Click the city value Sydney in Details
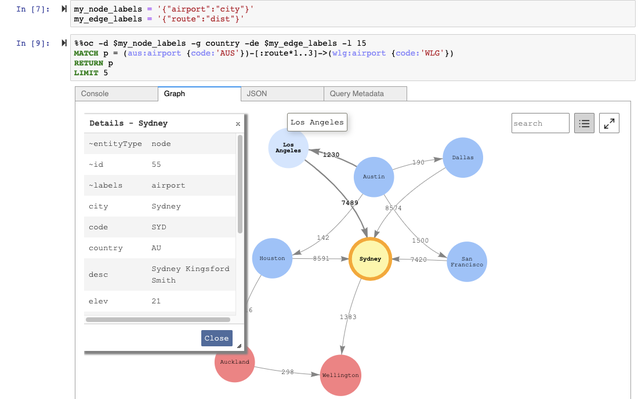This screenshot has height=399, width=638. point(166,206)
